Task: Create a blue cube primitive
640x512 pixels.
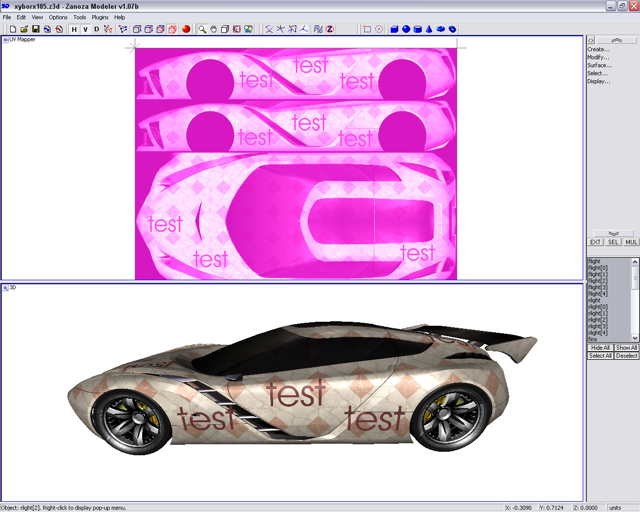Action: pyautogui.click(x=394, y=29)
